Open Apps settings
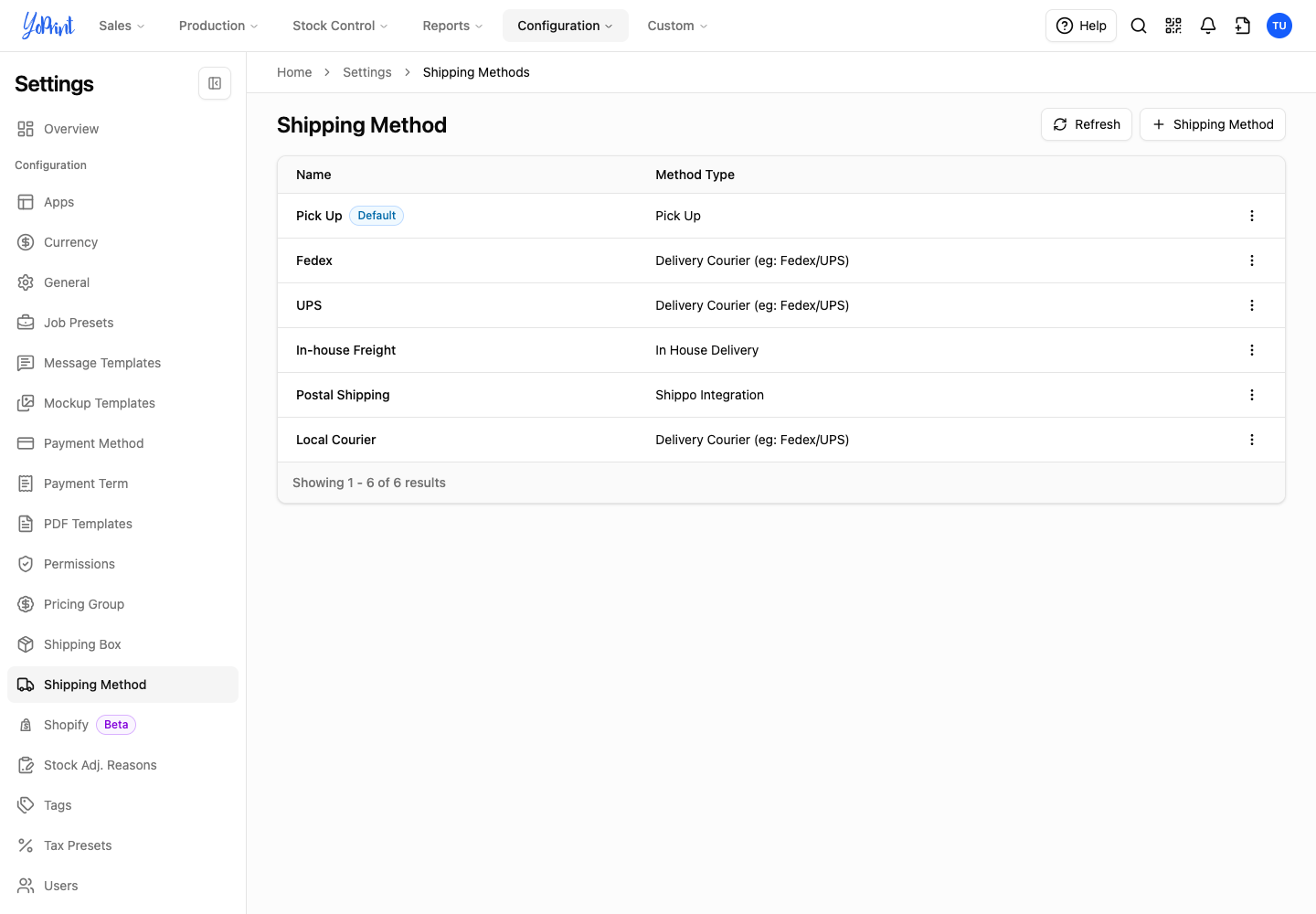Viewport: 1316px width, 914px height. (122, 202)
